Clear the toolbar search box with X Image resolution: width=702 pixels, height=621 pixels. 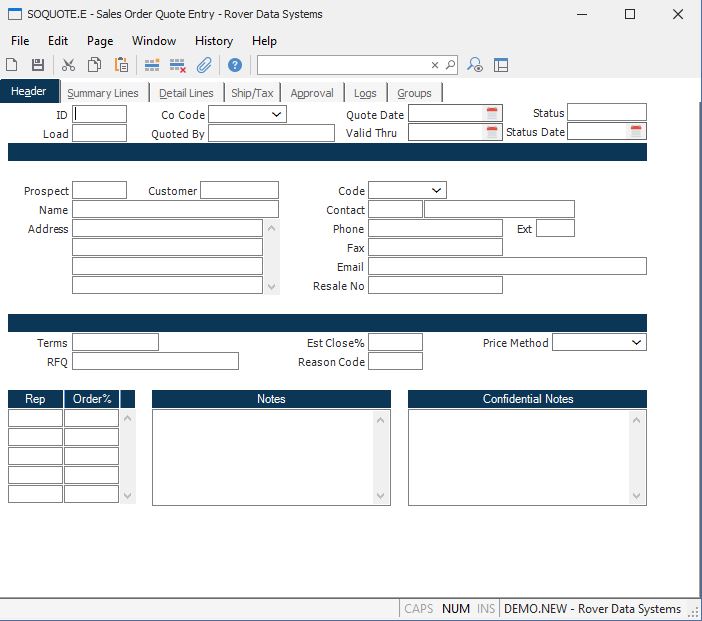point(435,65)
